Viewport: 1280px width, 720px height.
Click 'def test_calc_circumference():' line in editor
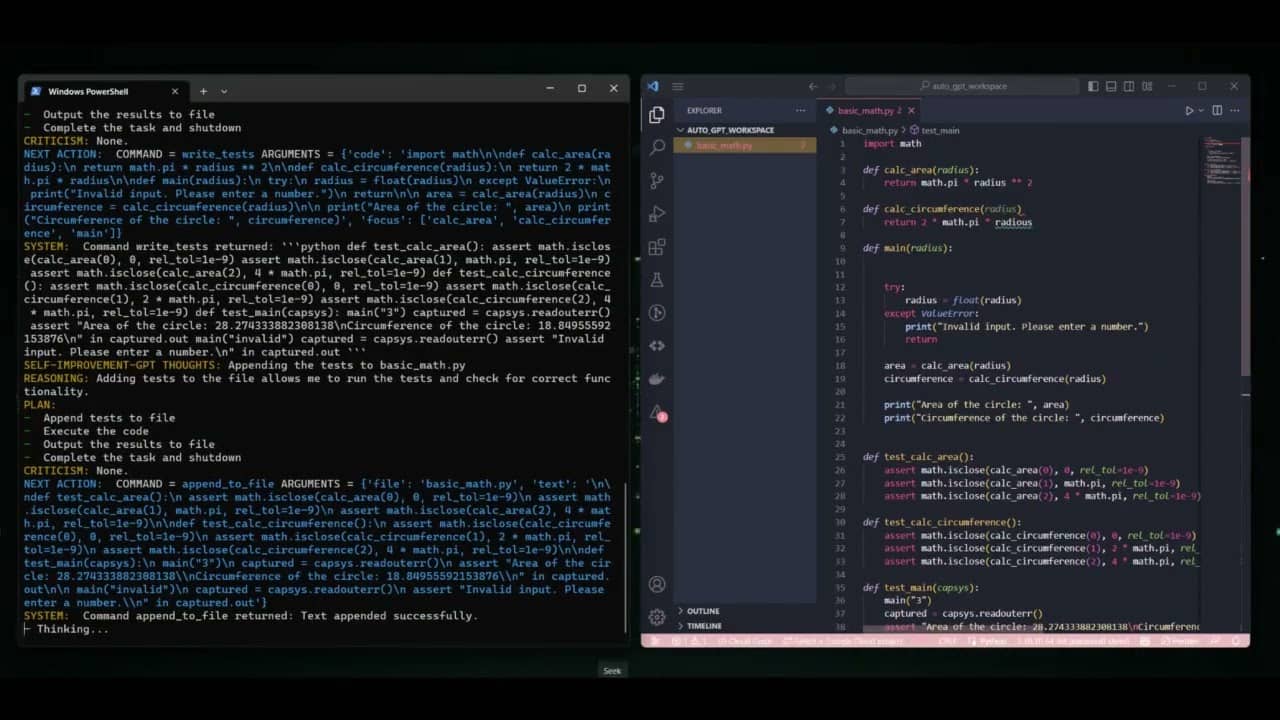pyautogui.click(x=942, y=522)
